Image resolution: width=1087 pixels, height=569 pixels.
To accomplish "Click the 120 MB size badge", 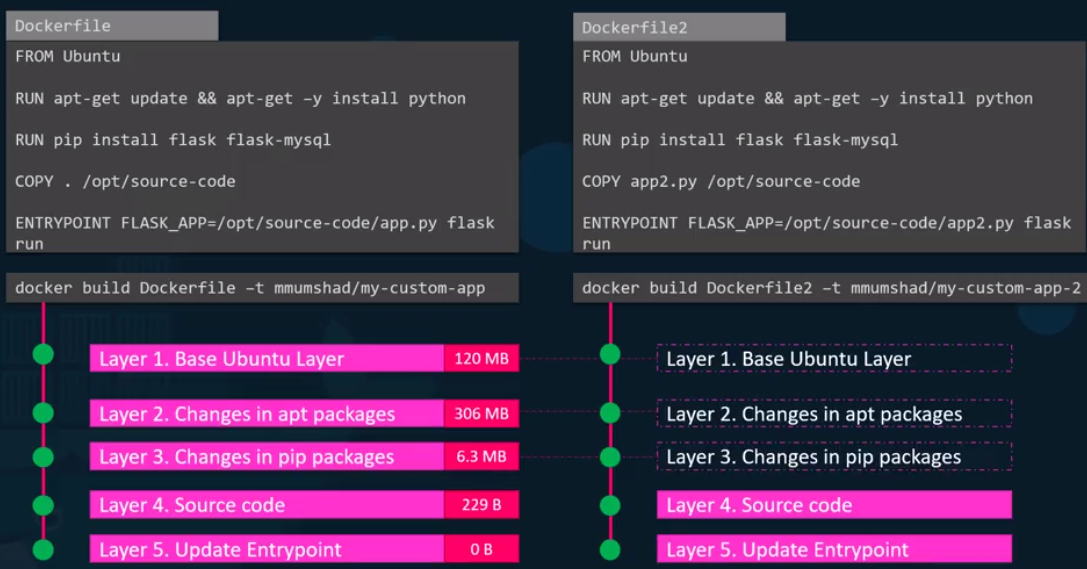I will point(481,358).
